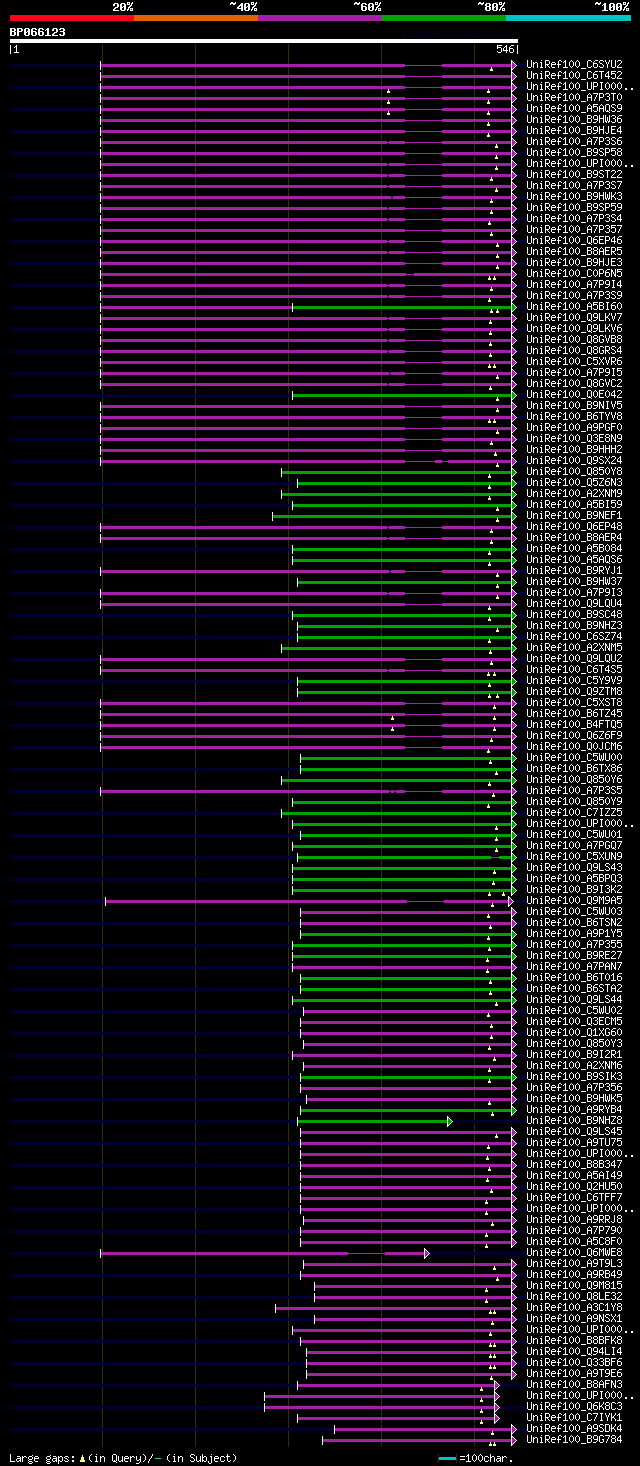This screenshot has height=1466, width=640.
Task: Select hit label UniRef100_C6SZ74
Action: 574,637
